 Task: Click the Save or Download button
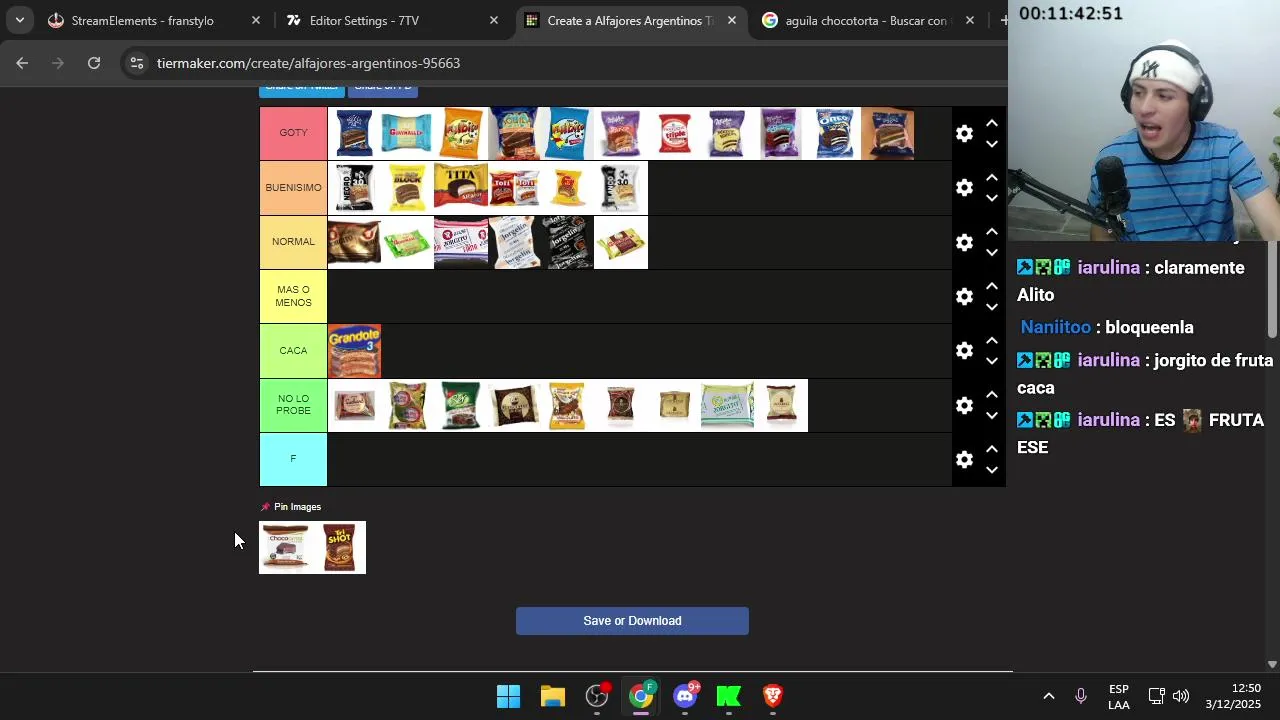click(632, 621)
